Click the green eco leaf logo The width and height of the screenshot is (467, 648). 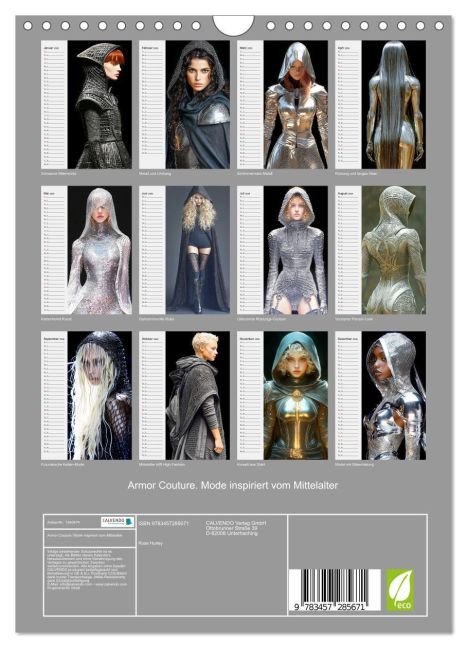[x=400, y=590]
